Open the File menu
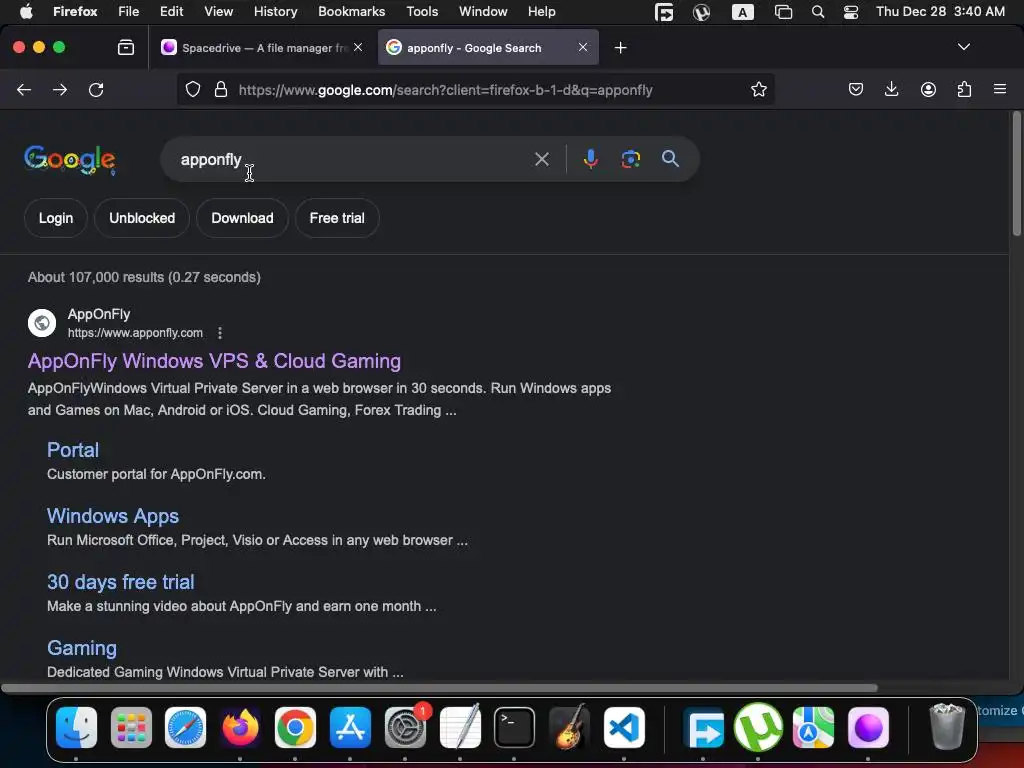Image resolution: width=1024 pixels, height=768 pixels. 129,12
